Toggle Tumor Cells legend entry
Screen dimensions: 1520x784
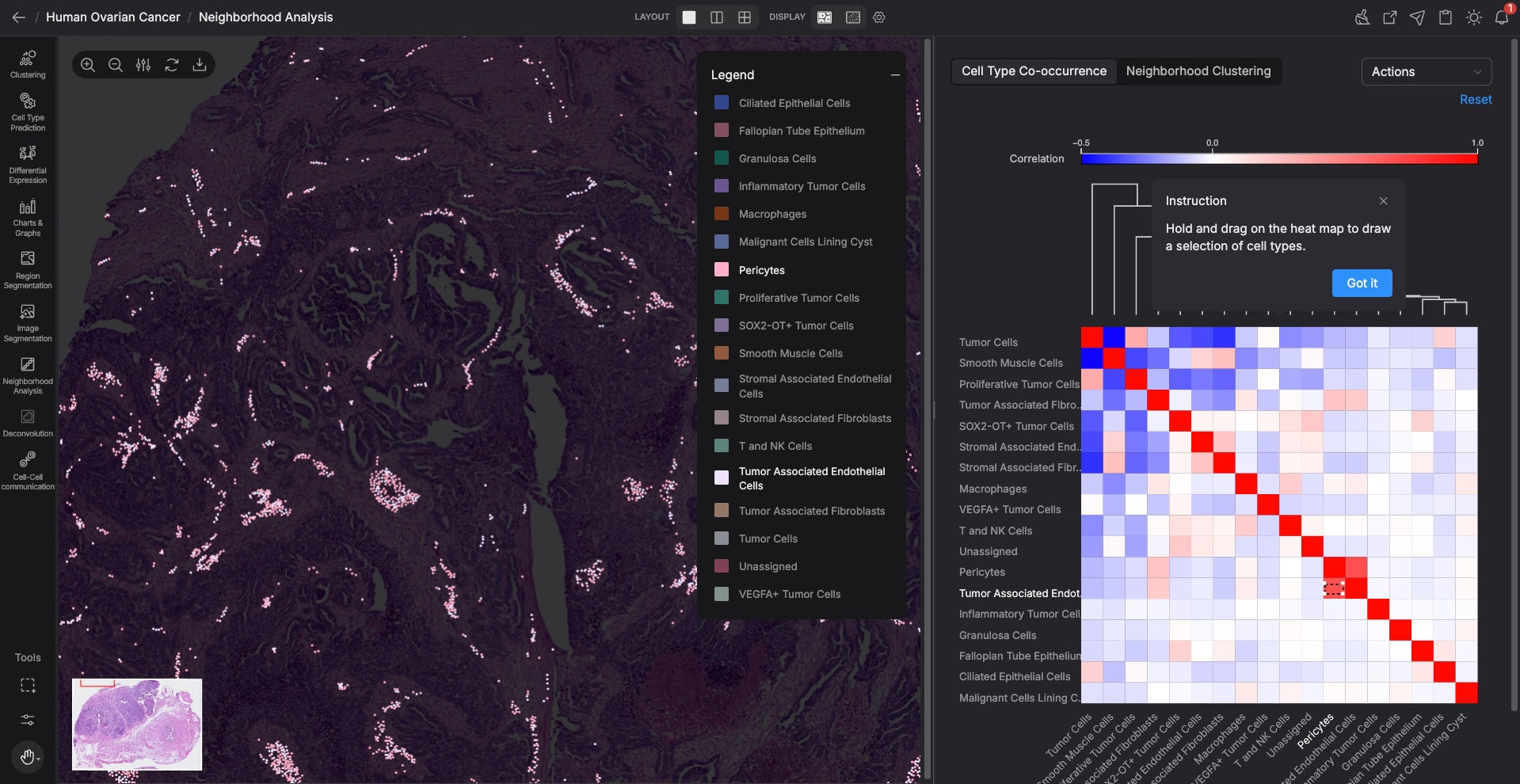(768, 539)
